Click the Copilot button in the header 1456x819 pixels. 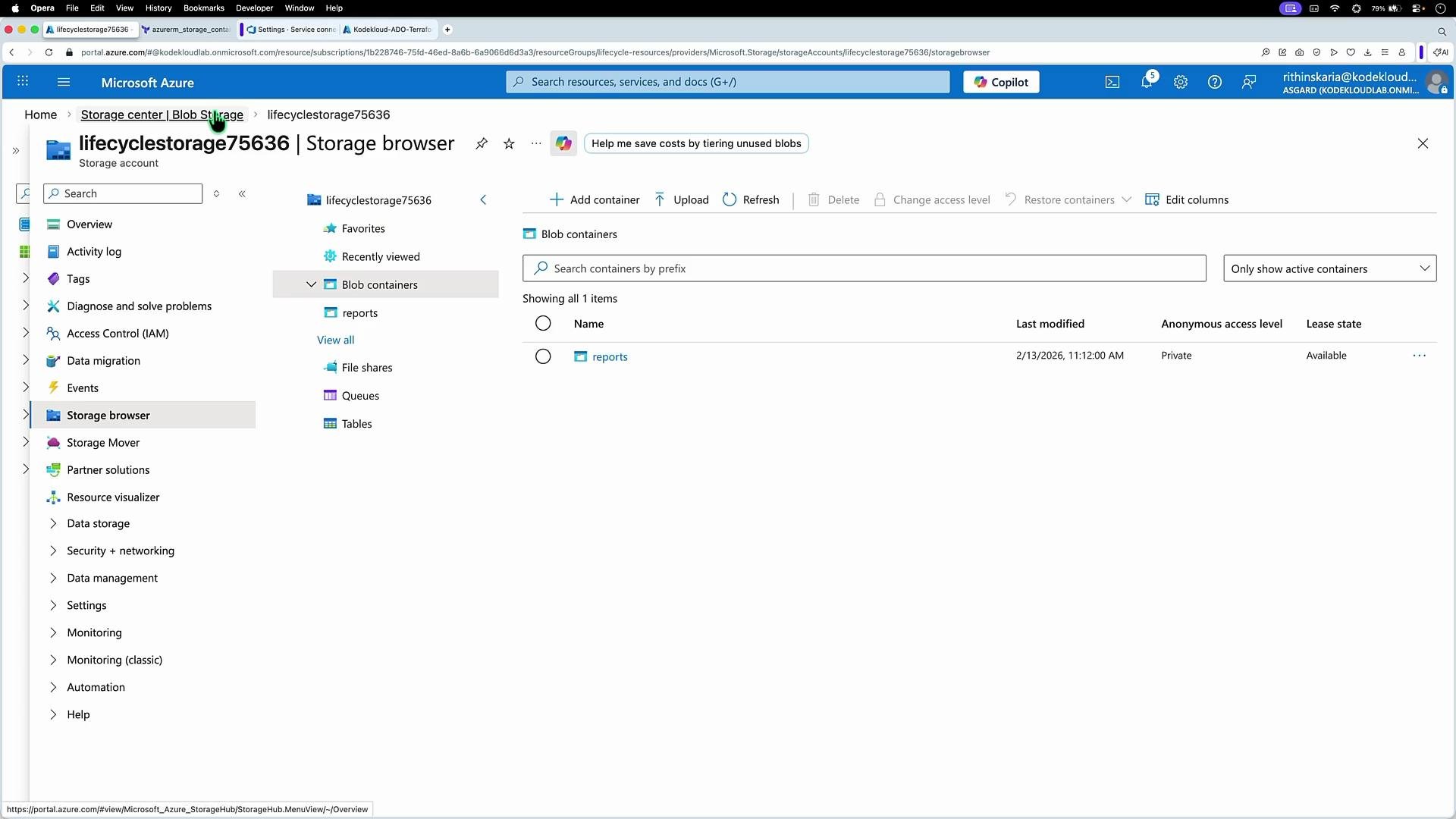[x=1001, y=82]
